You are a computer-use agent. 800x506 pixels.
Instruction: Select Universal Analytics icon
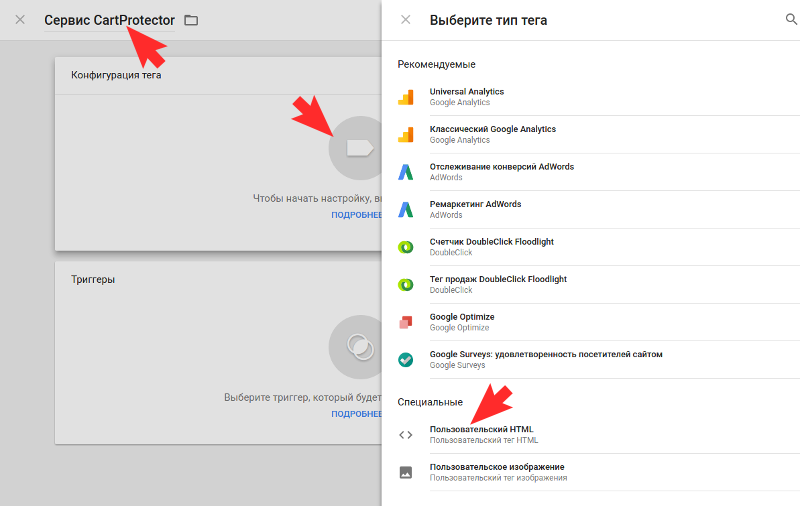(x=406, y=97)
